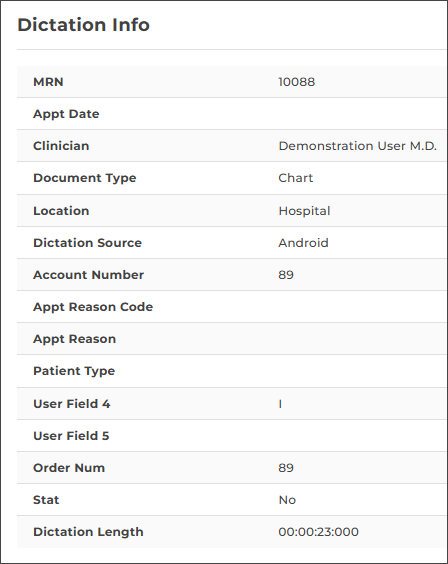Click the Dictation Source label
The image size is (448, 564).
tap(87, 243)
